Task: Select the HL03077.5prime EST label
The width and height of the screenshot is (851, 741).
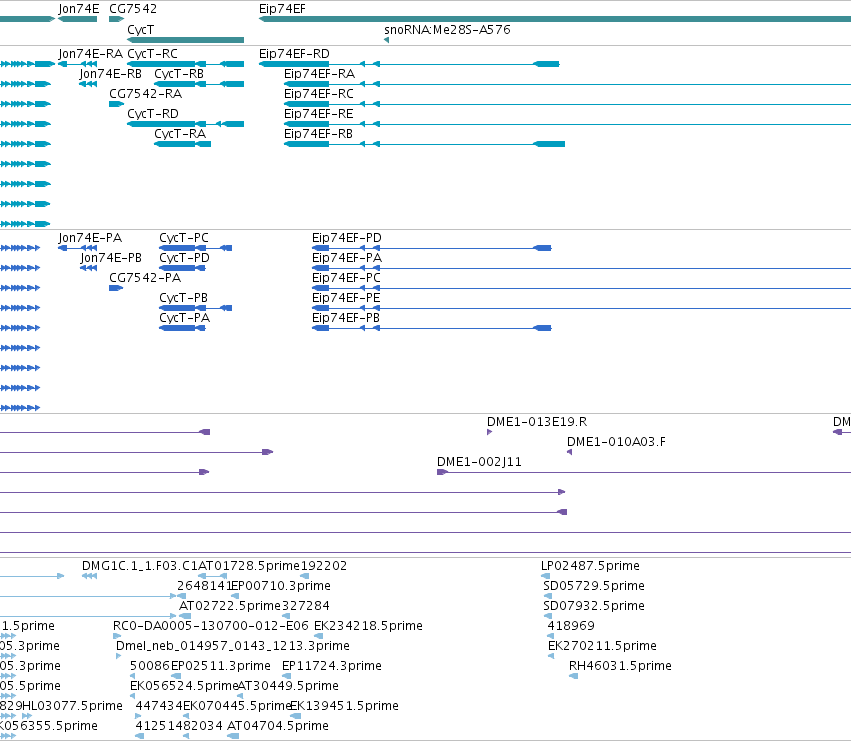Action: (x=73, y=706)
